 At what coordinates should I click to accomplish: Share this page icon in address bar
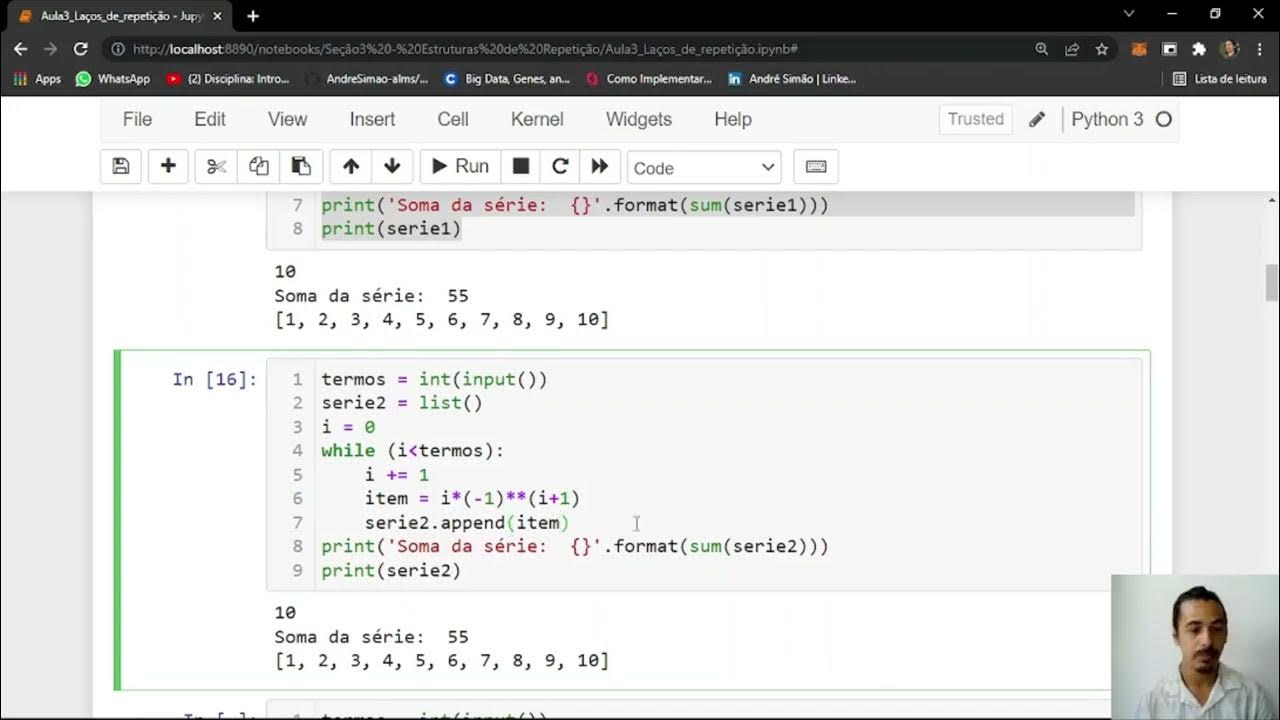(1072, 48)
